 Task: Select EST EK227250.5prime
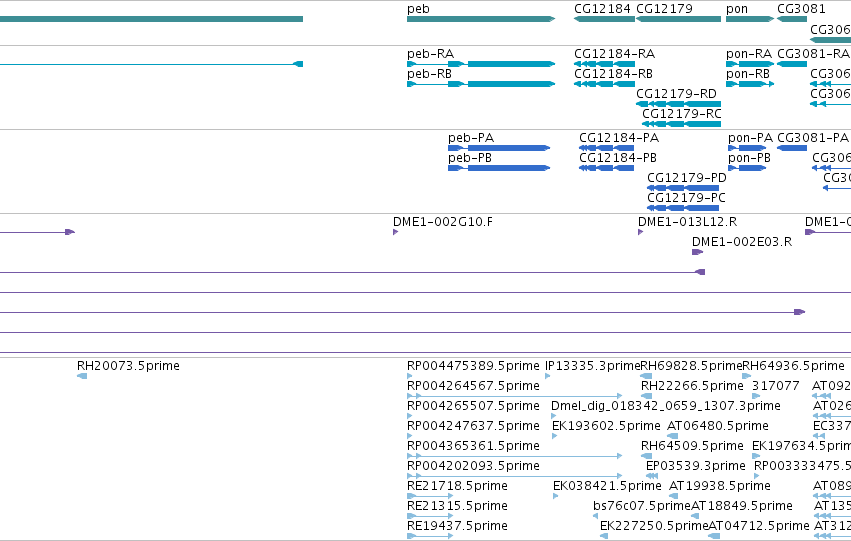[x=604, y=537]
